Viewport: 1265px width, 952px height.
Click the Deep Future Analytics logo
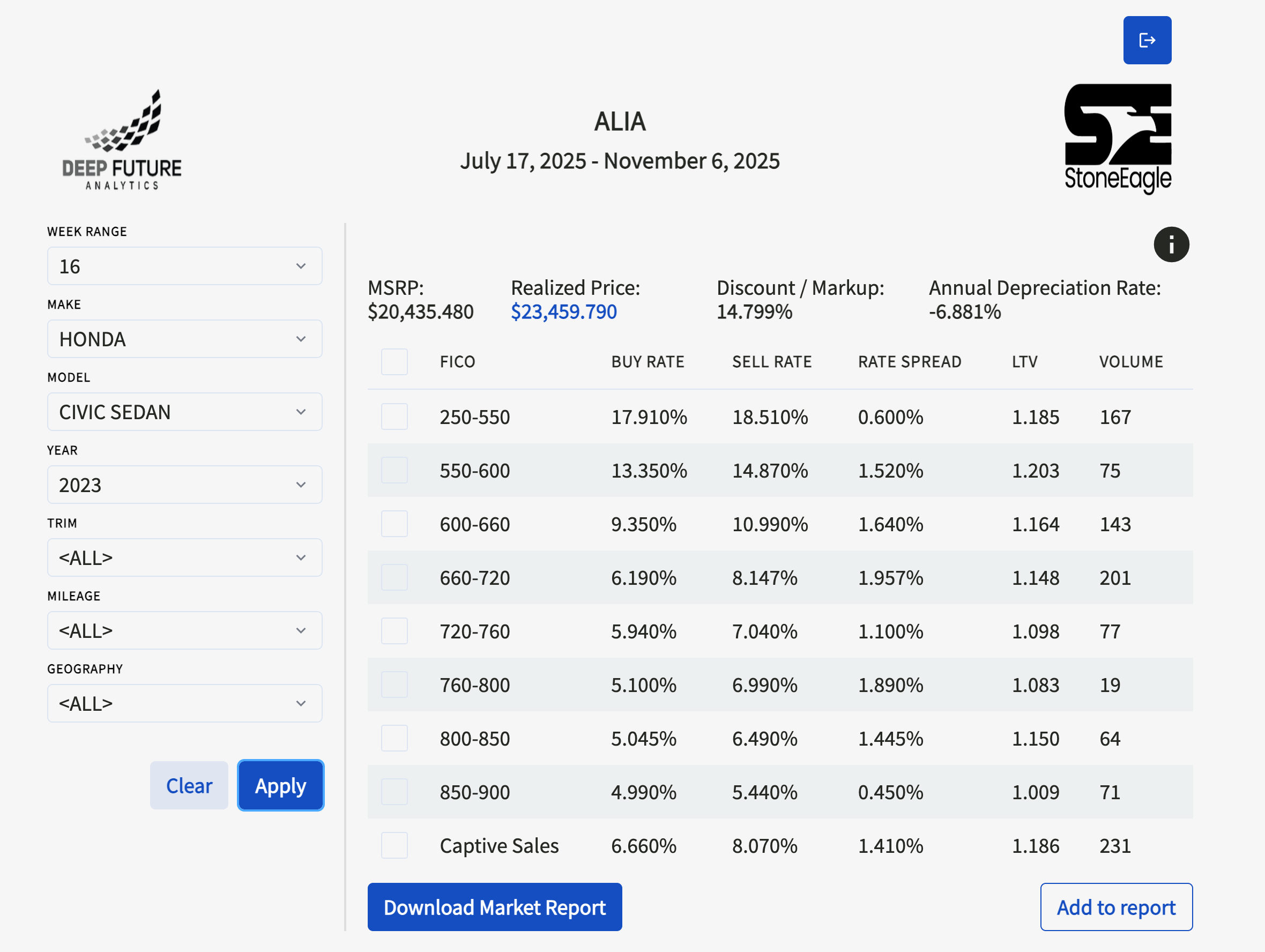coord(122,140)
